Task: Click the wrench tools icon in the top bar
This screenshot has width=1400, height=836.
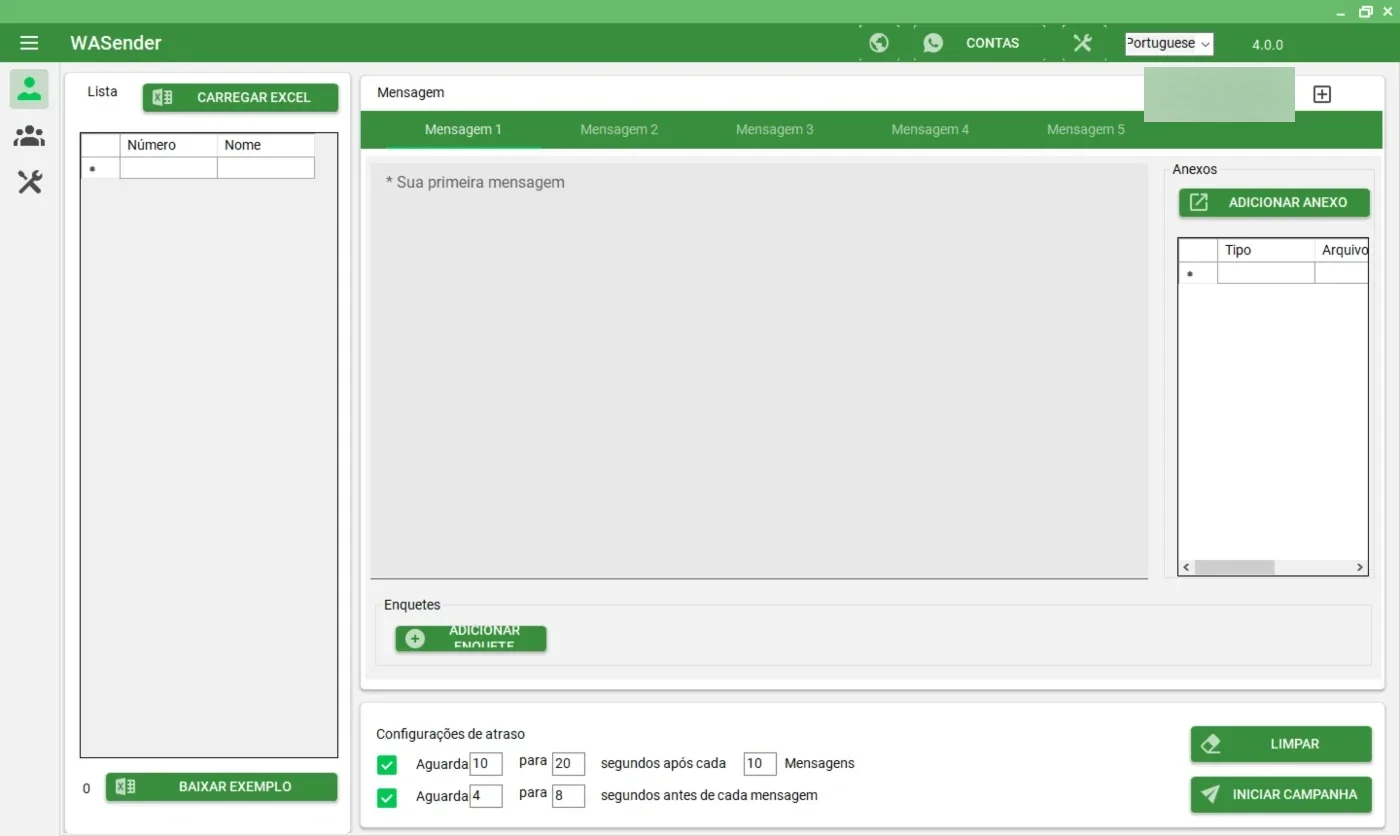Action: coord(1082,43)
